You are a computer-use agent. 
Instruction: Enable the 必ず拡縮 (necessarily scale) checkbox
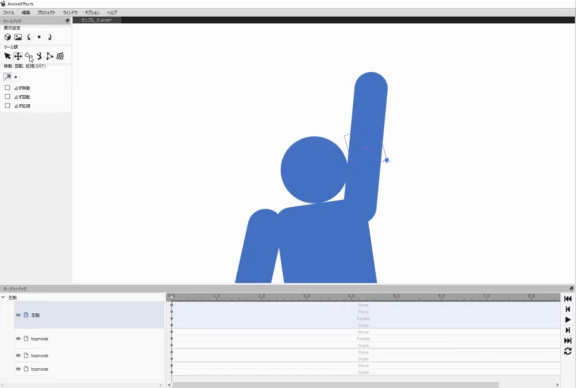point(7,106)
